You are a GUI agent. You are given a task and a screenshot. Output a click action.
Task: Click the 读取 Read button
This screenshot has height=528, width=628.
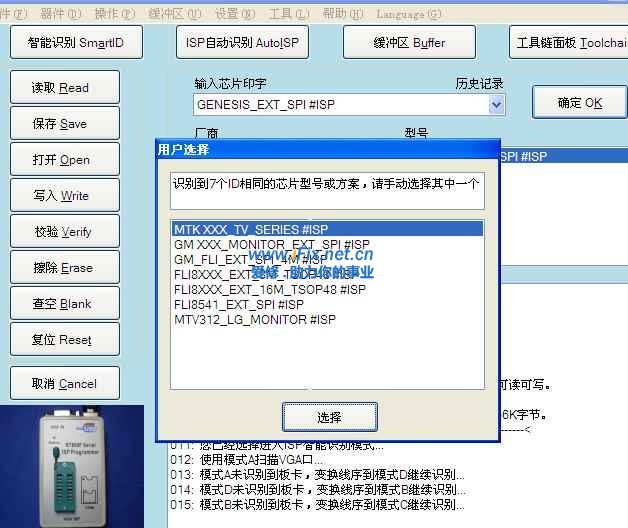coord(65,87)
